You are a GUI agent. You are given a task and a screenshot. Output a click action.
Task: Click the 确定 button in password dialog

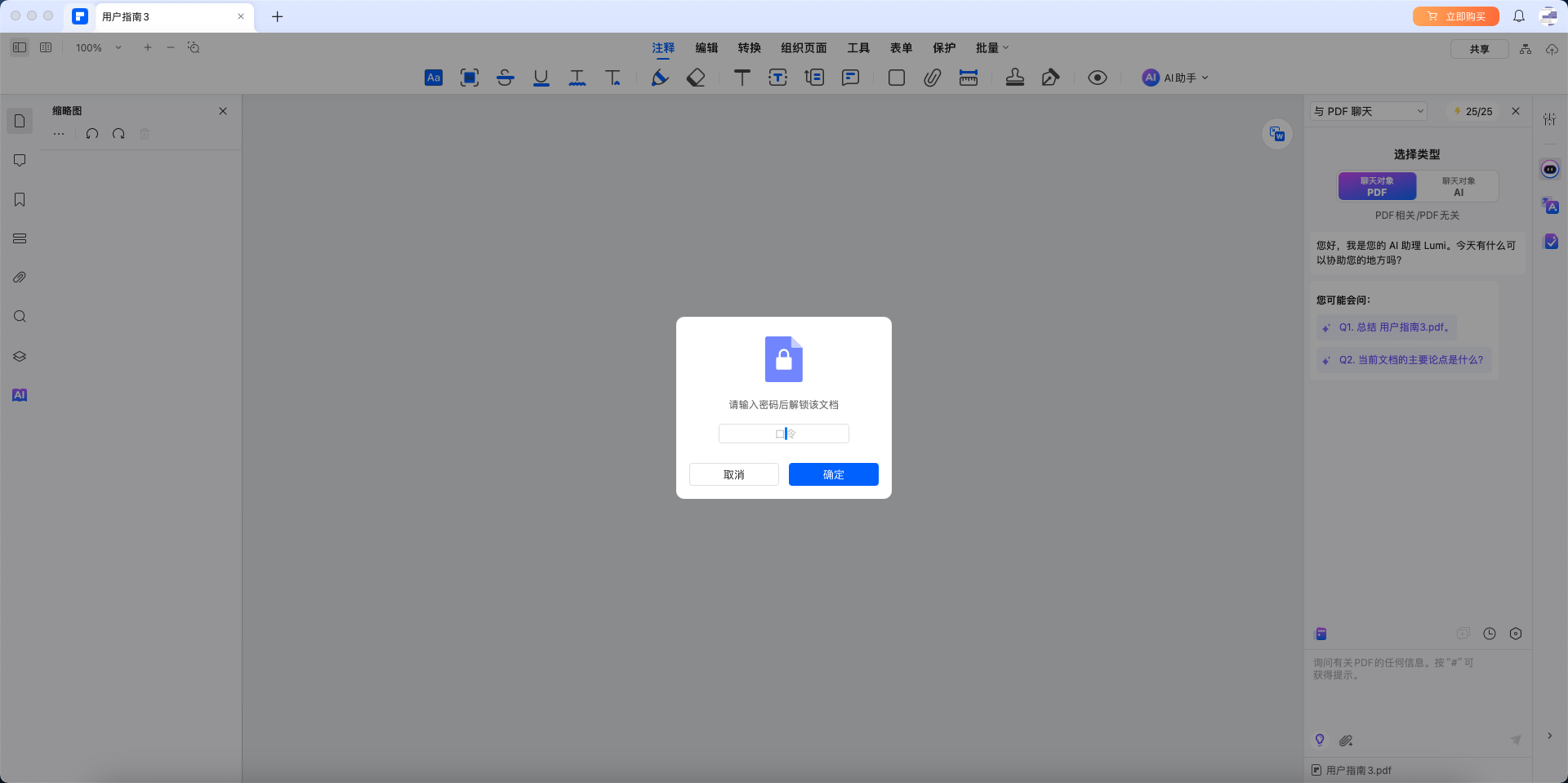point(833,474)
